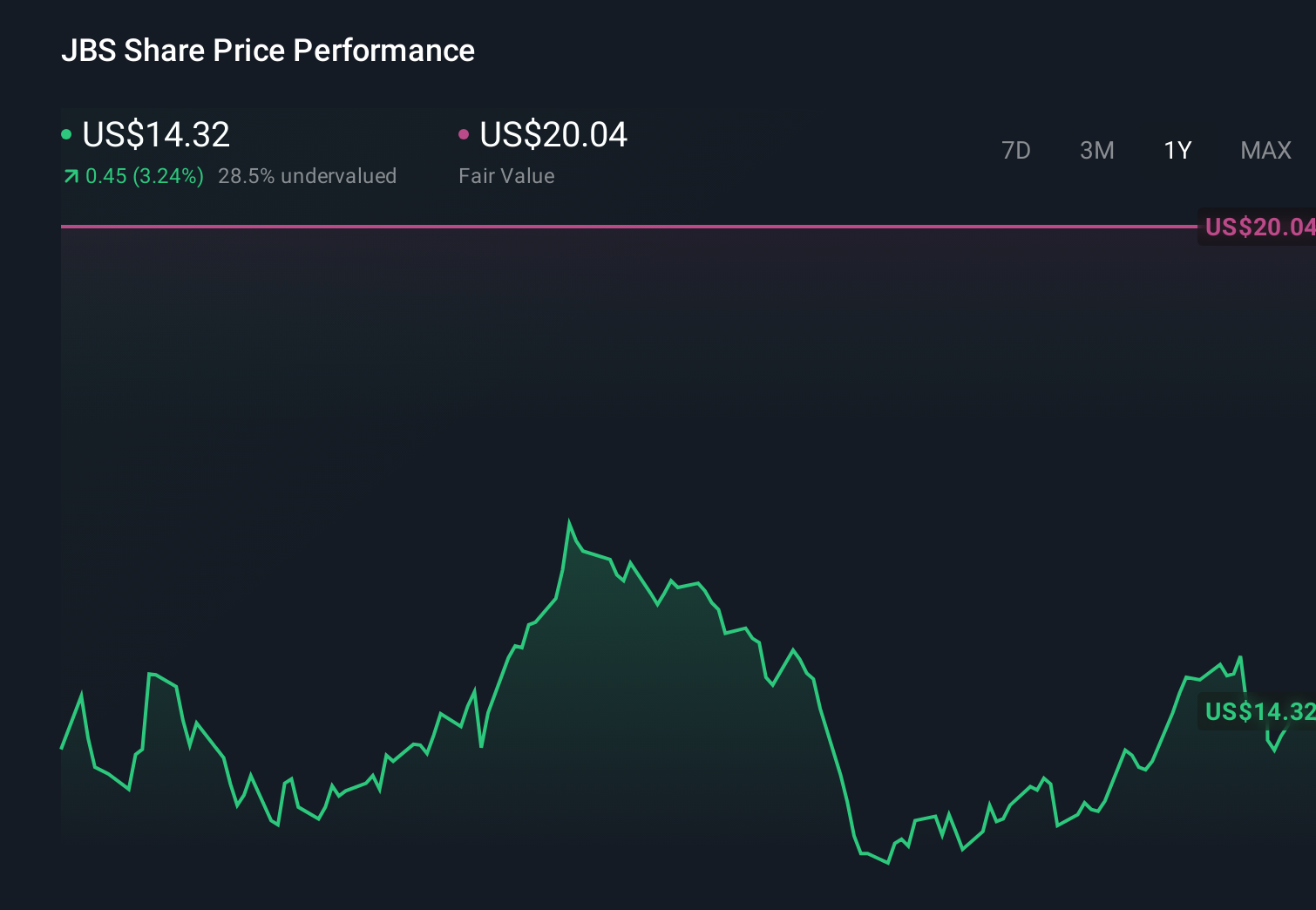Click the JBS Share Price Performance title
This screenshot has height=910, width=1316.
[268, 51]
